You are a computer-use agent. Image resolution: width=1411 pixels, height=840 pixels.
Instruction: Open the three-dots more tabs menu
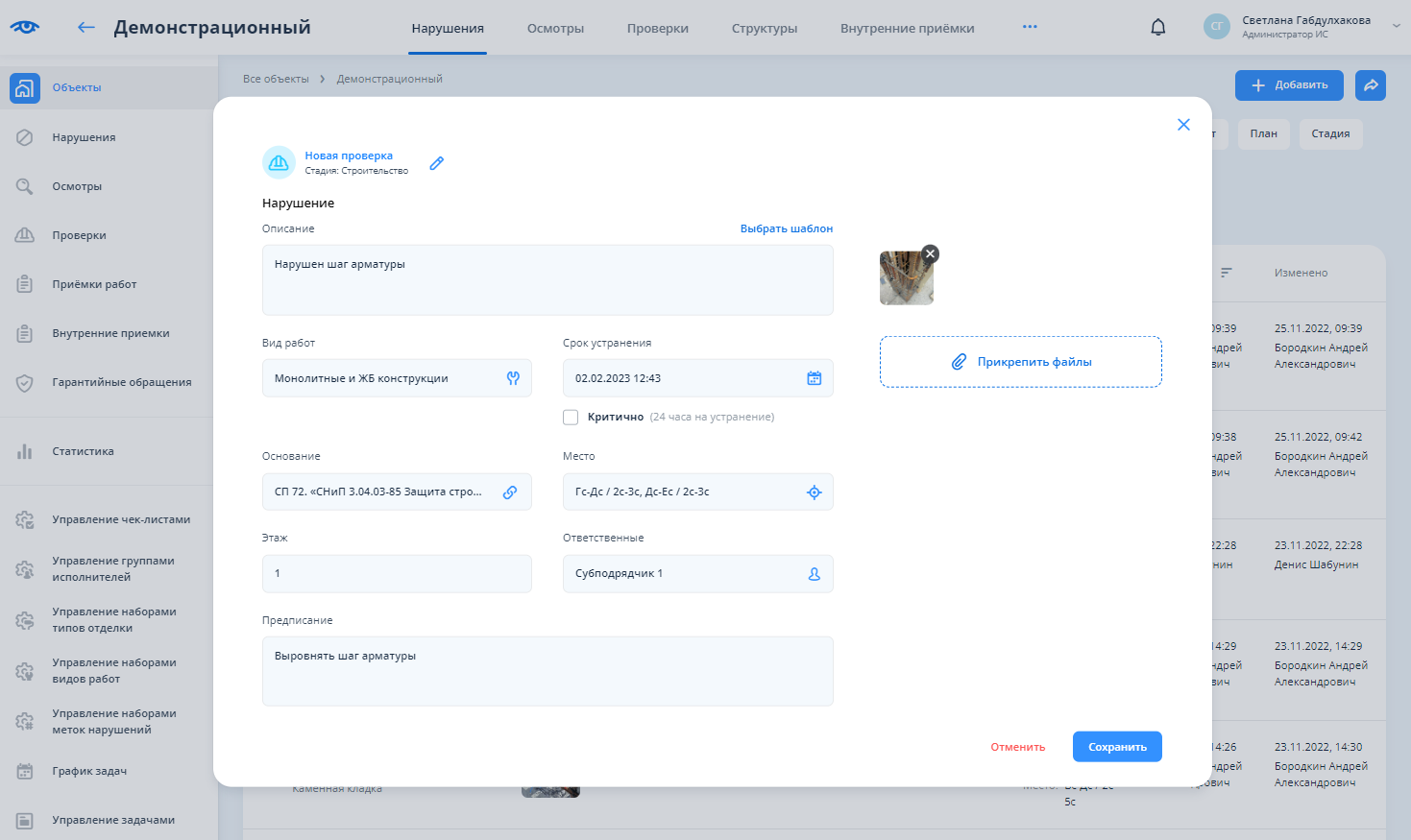[1030, 27]
